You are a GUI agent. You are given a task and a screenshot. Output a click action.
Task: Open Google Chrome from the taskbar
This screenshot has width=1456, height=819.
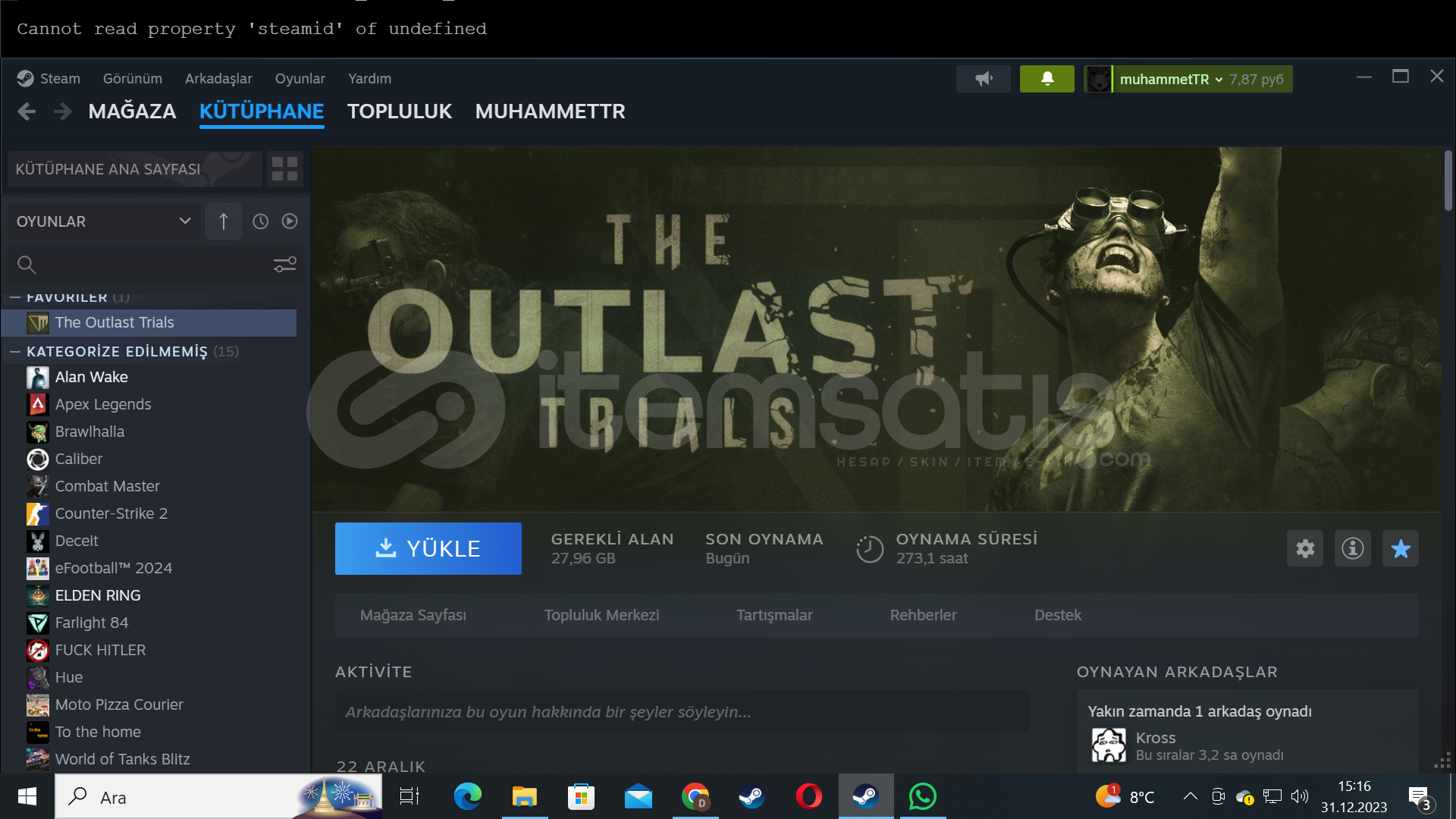695,796
